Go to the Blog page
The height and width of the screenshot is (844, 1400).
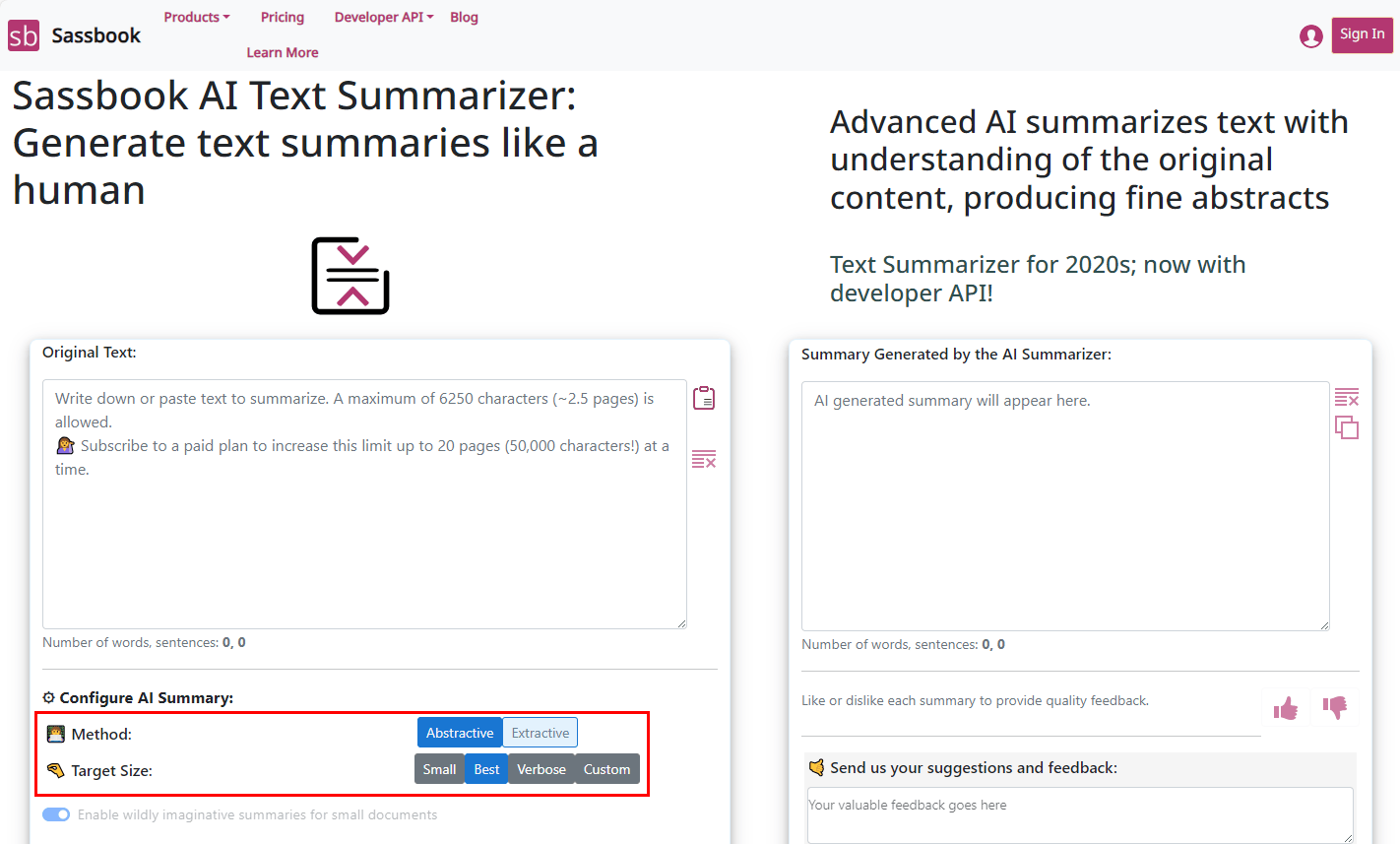pyautogui.click(x=464, y=17)
